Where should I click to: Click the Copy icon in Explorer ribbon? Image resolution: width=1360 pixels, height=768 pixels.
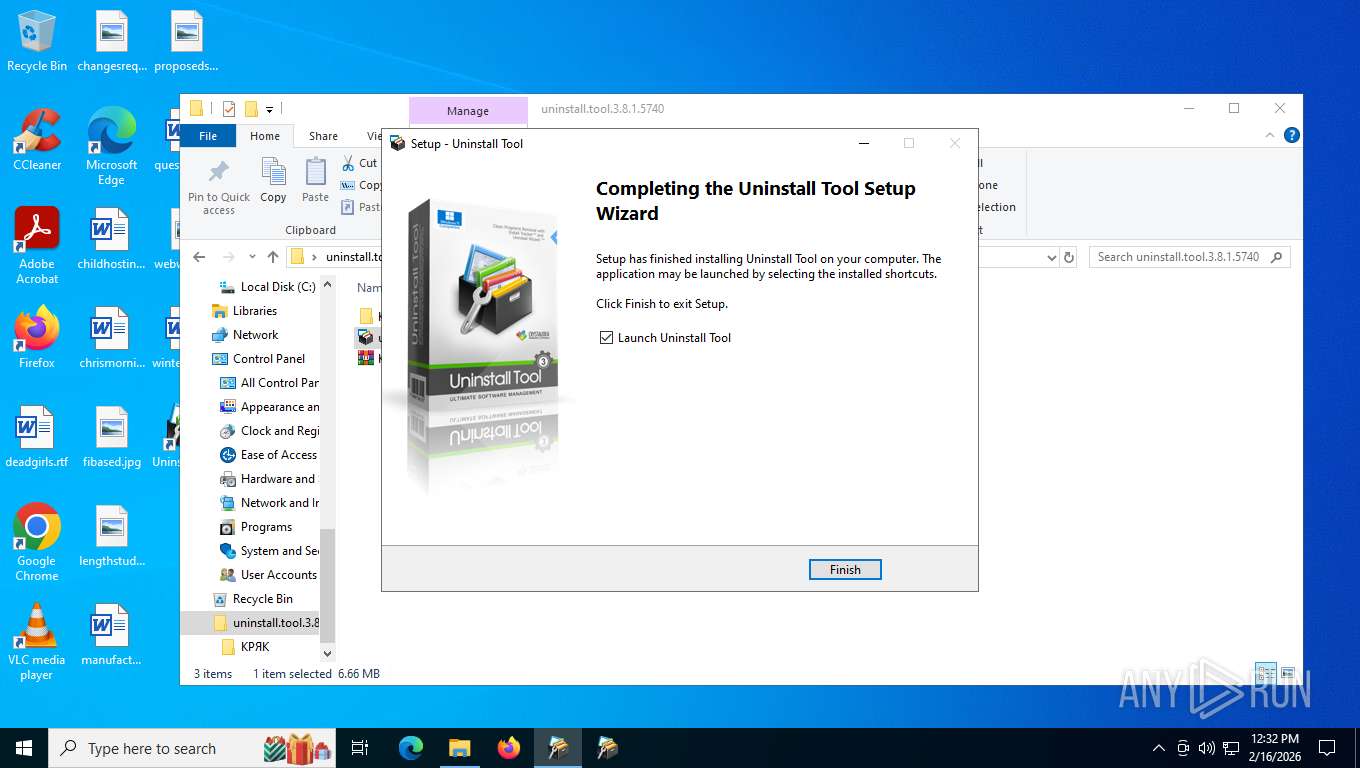tap(273, 181)
